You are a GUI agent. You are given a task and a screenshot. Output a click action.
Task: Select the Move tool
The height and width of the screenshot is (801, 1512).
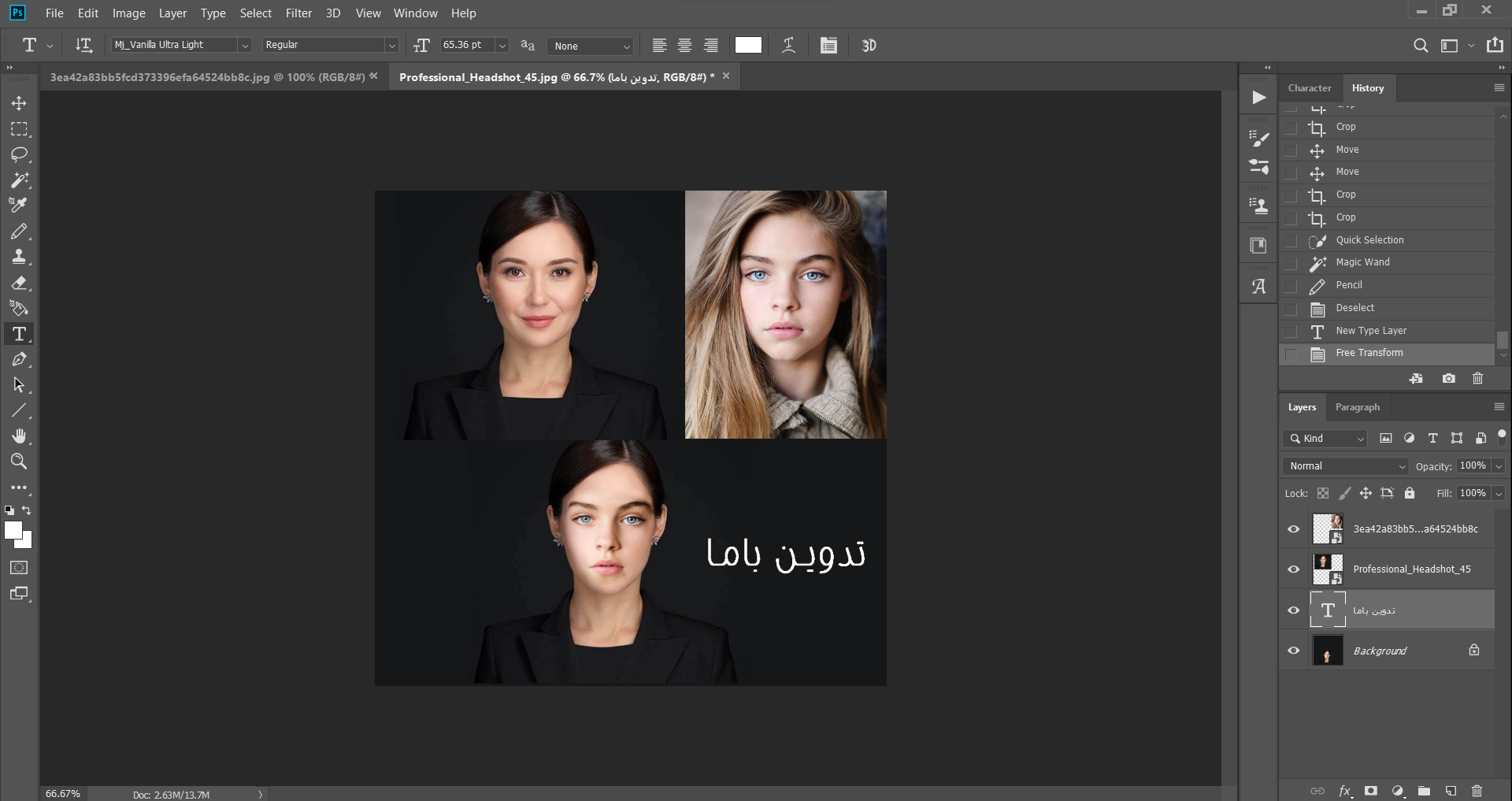point(19,103)
